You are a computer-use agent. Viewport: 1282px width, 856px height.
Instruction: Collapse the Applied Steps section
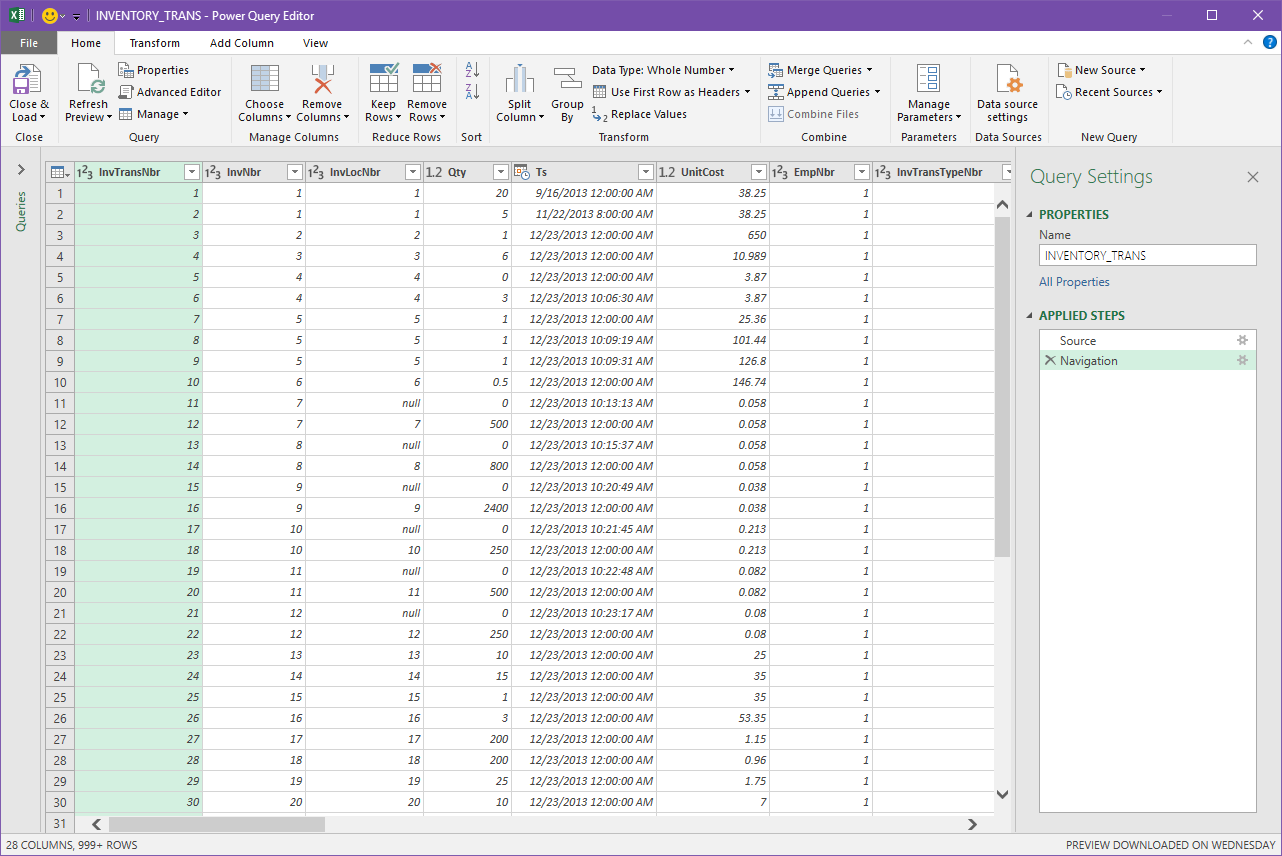coord(1031,316)
